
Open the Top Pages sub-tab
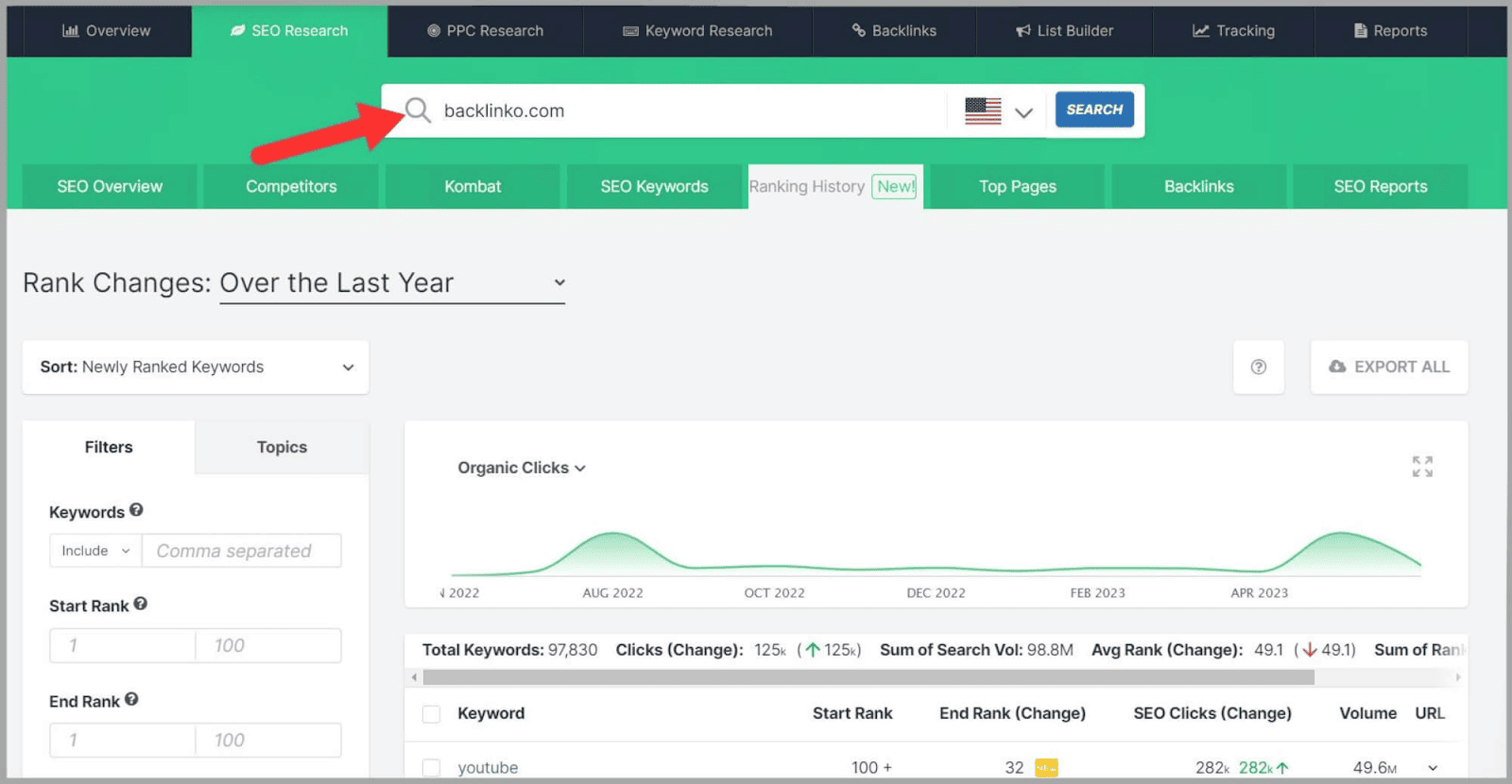(1018, 186)
